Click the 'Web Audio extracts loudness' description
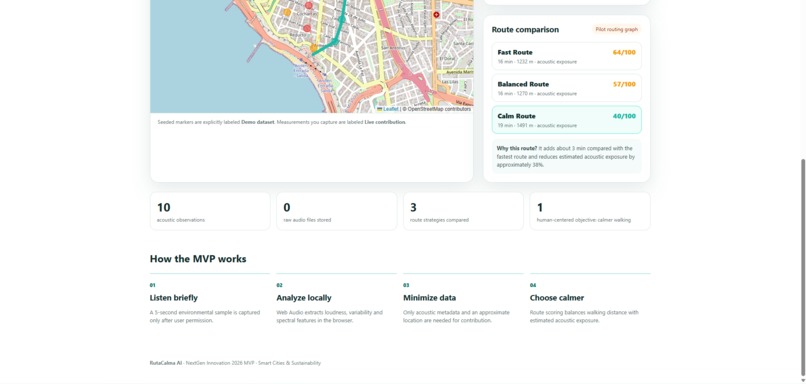Screen dimensions: 806x384 point(329,316)
